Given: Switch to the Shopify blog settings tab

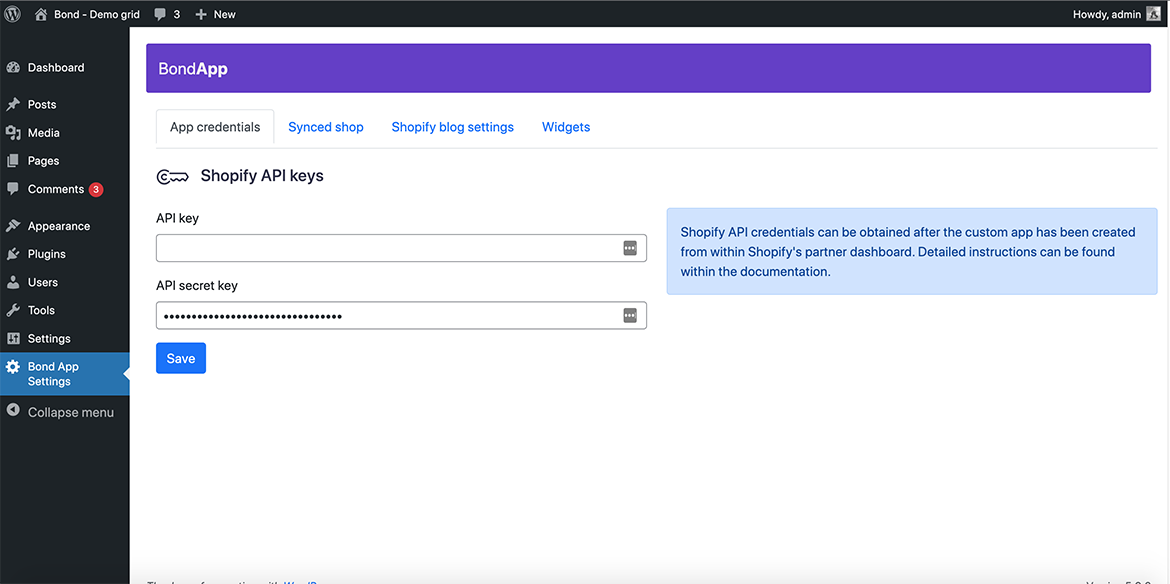Looking at the screenshot, I should pos(453,127).
